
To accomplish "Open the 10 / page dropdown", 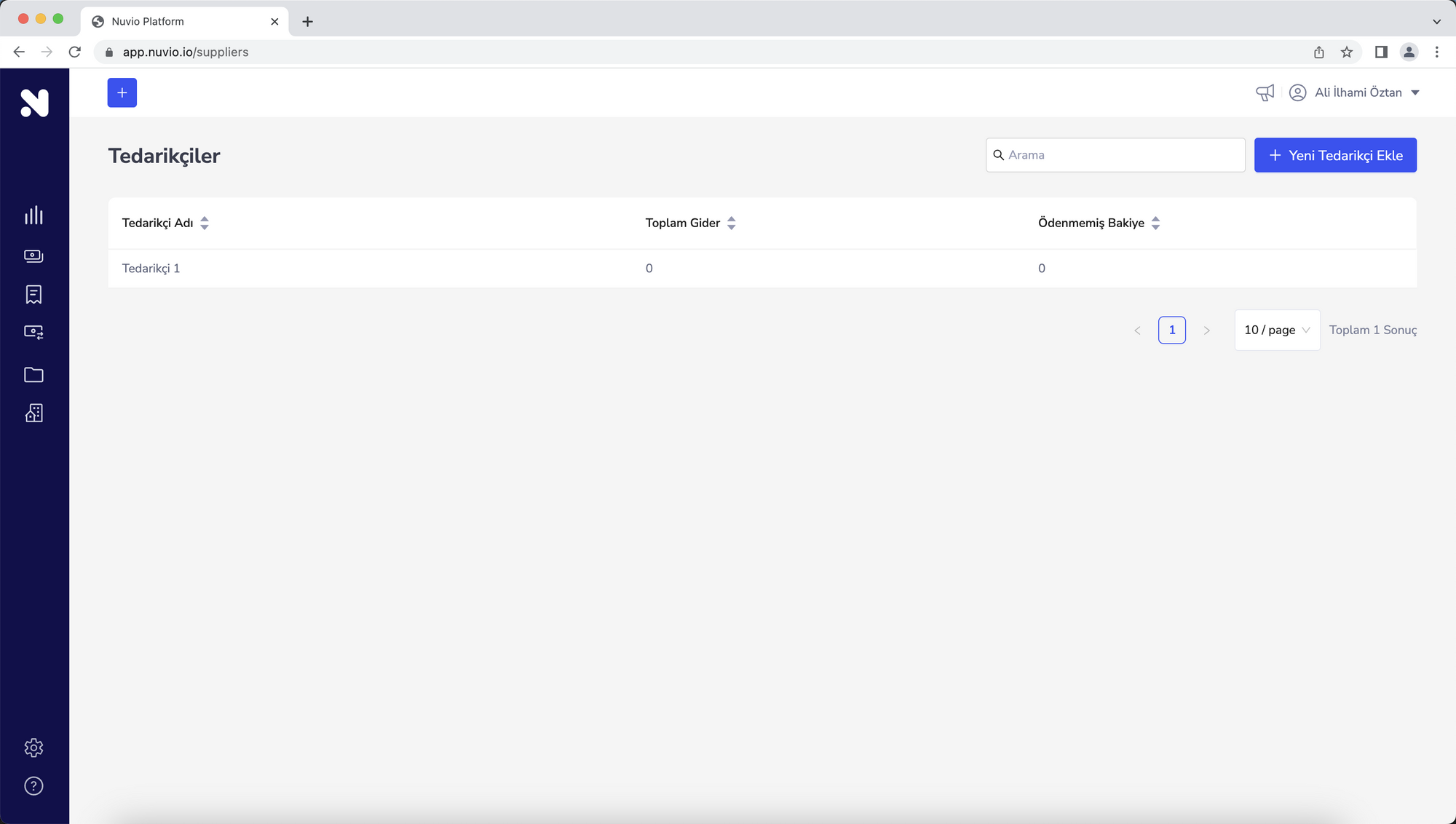I will 1277,330.
